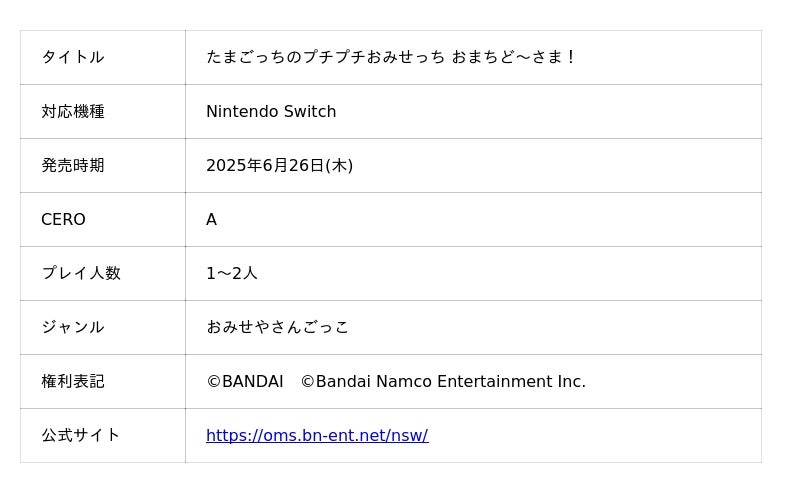Click the タイトル row label
Viewport: 800px width, 493px height.
(x=72, y=57)
